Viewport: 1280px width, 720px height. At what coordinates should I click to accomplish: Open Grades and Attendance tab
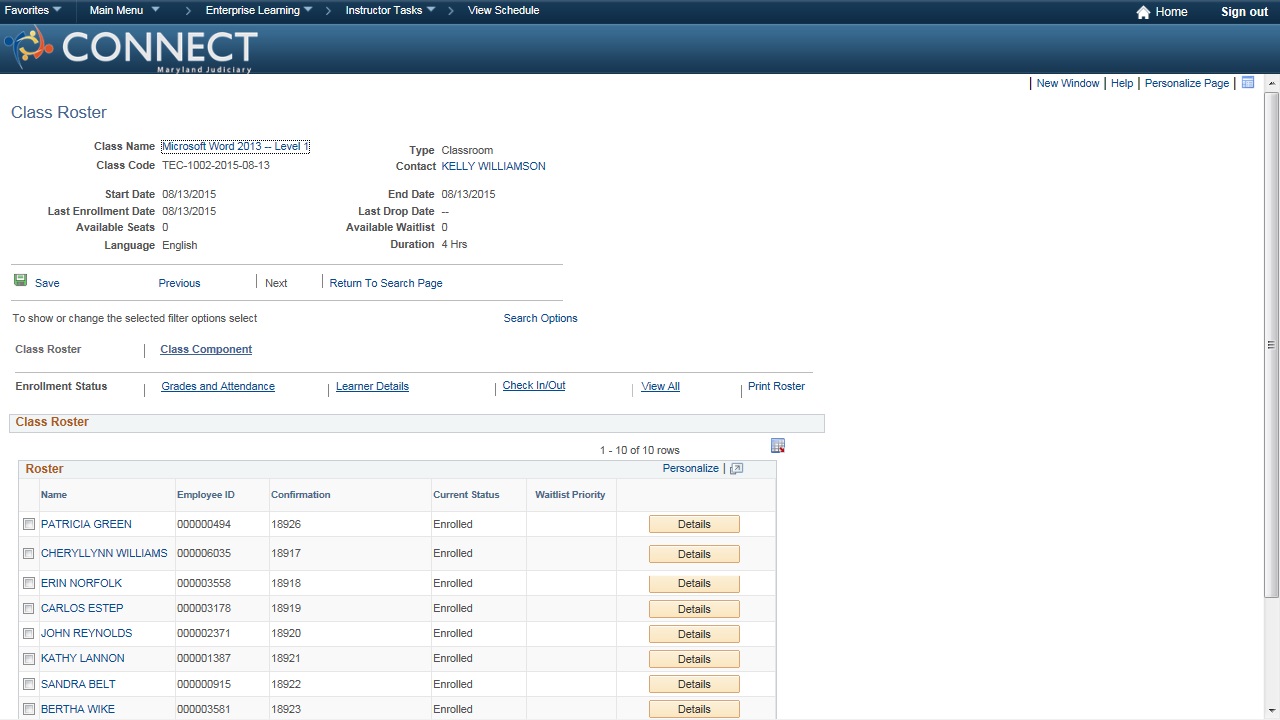(218, 386)
